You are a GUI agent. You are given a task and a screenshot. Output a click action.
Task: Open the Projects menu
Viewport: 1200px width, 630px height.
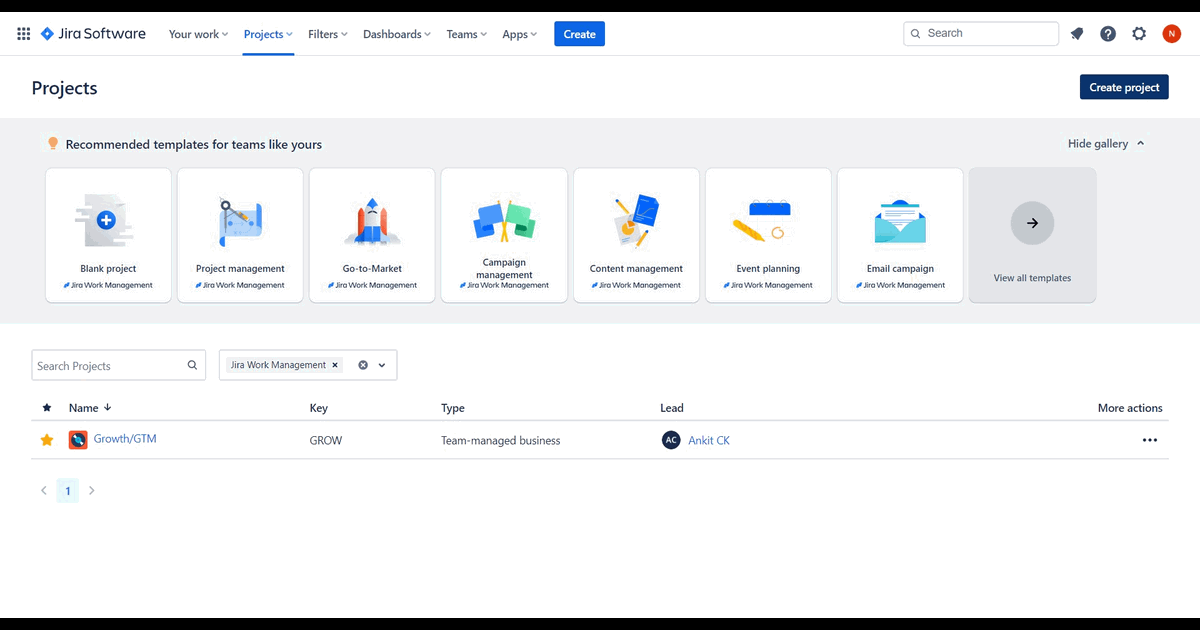pos(268,34)
